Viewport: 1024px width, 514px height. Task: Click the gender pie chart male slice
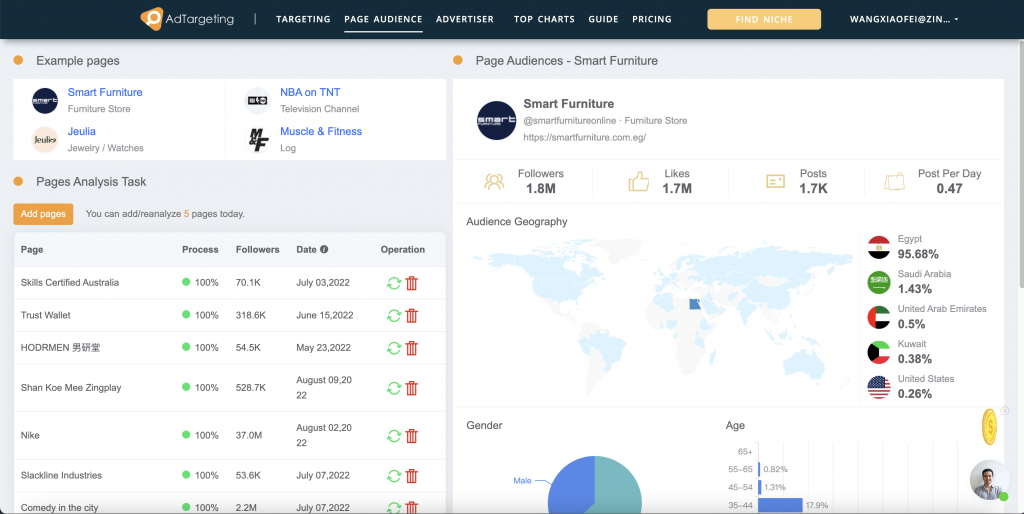[x=568, y=487]
